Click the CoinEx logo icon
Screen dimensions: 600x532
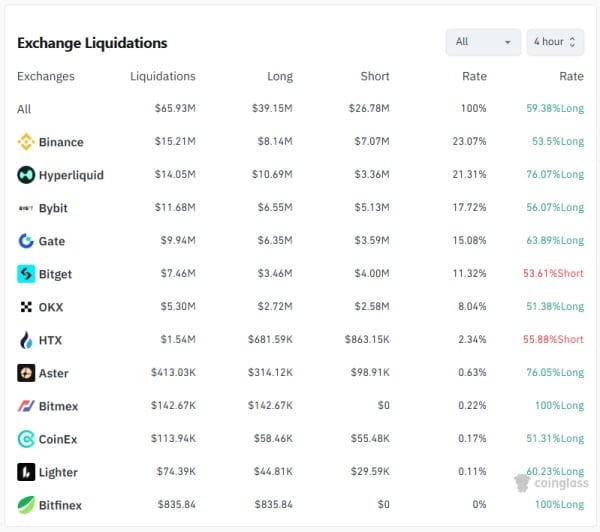[26, 439]
